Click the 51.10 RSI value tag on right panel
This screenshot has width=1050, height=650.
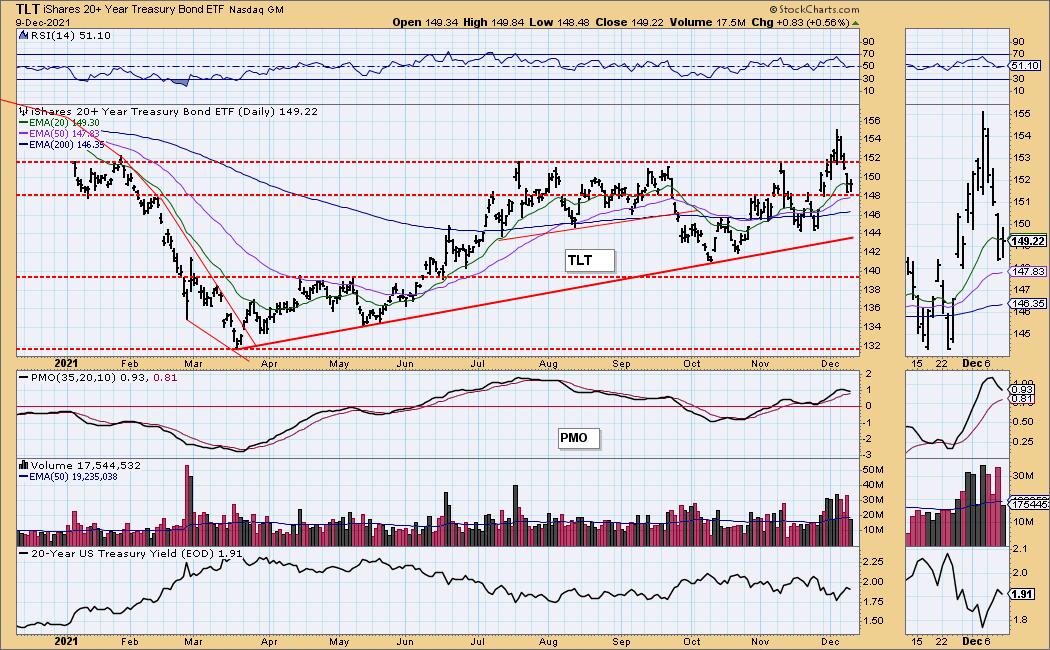[x=1025, y=66]
